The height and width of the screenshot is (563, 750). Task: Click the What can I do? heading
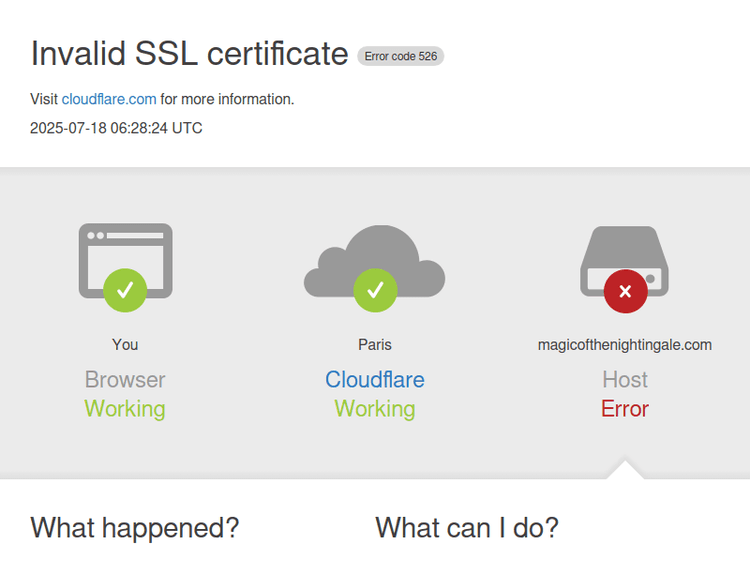(x=467, y=528)
